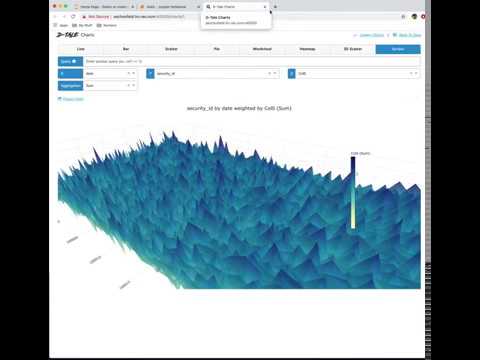The height and width of the screenshot is (360, 480).
Task: Switch to the 3D Scatter chart tab
Action: coord(353,49)
